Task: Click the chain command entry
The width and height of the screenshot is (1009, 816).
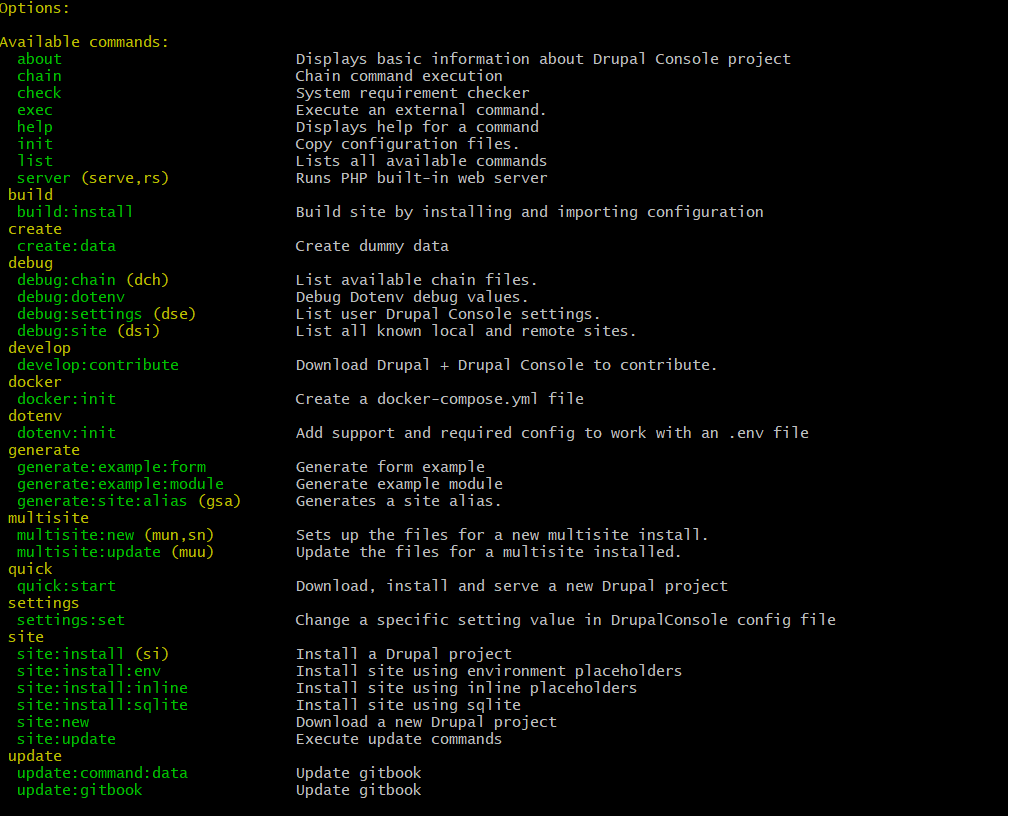Action: 39,75
